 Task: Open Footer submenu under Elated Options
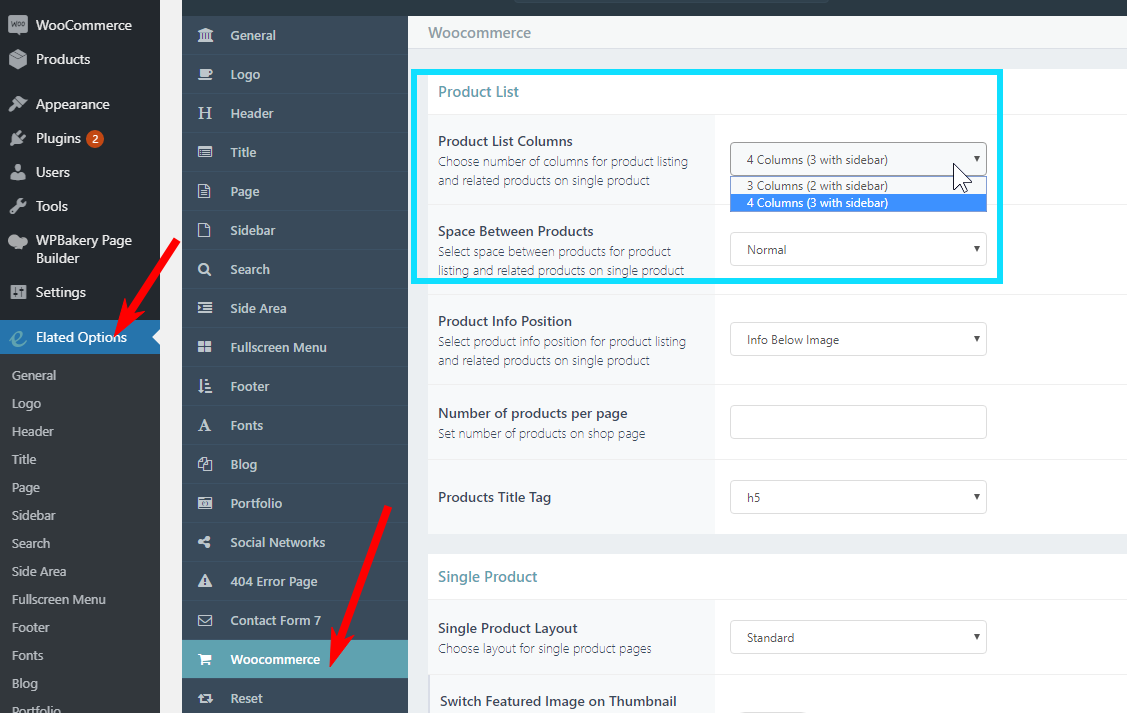(30, 627)
